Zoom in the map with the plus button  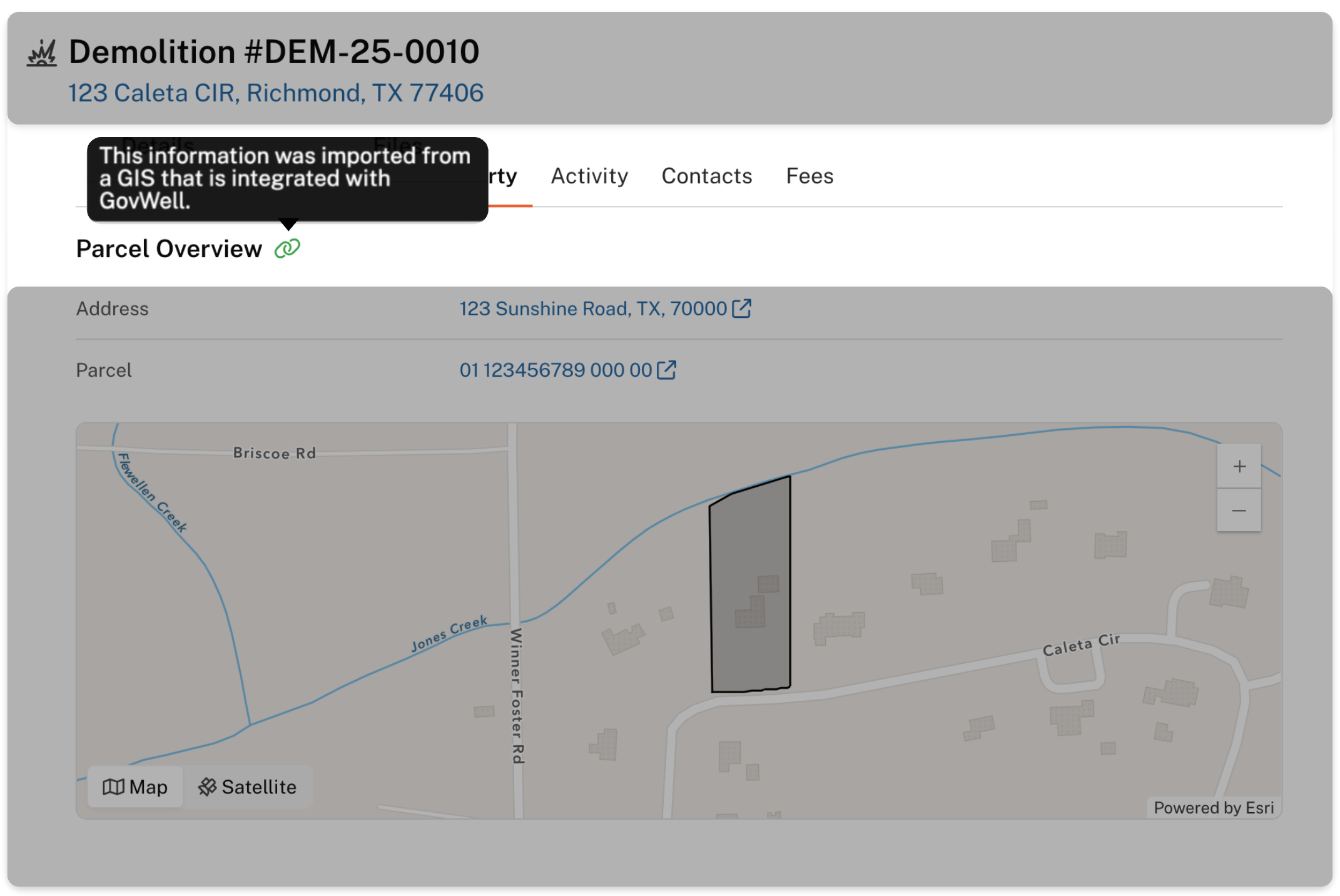pos(1239,466)
